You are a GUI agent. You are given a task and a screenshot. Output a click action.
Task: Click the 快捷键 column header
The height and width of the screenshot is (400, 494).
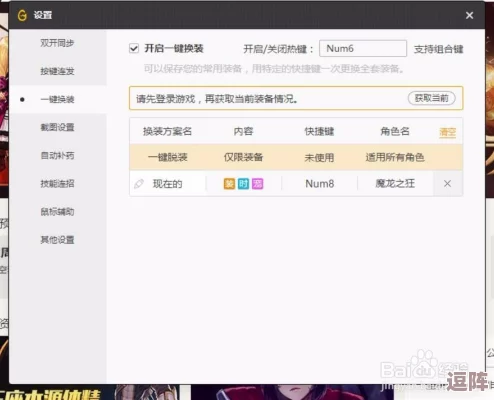click(x=319, y=131)
